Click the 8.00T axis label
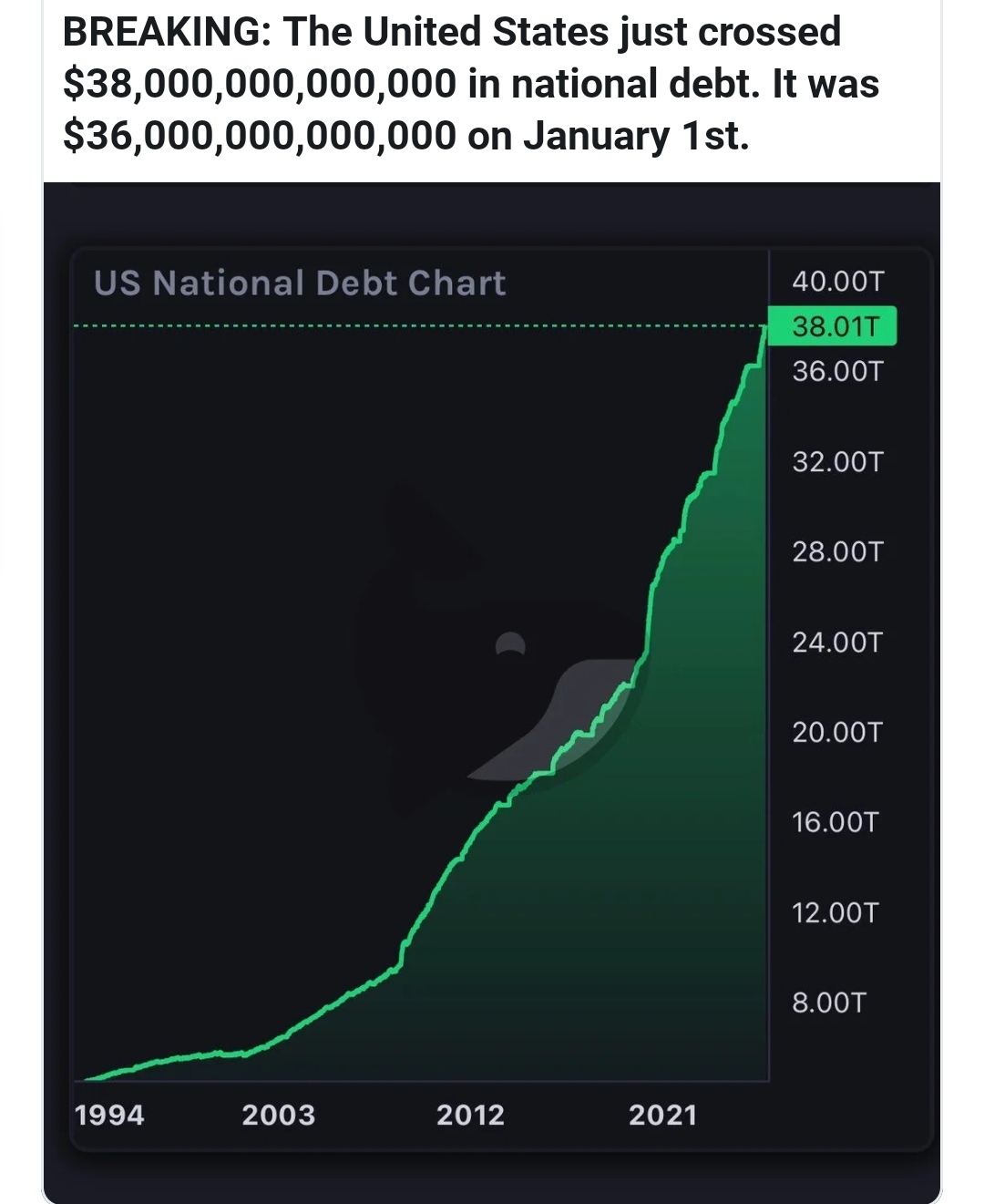Image resolution: width=984 pixels, height=1204 pixels. pos(828,1003)
